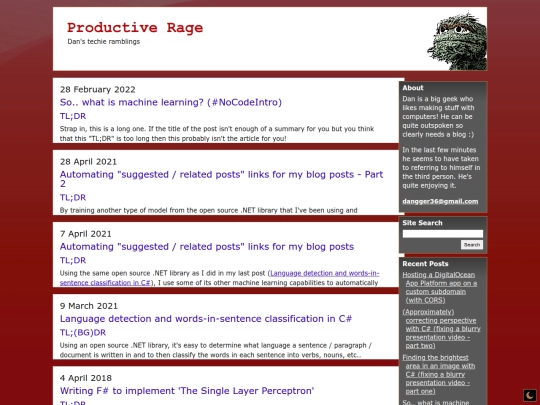Image resolution: width=540 pixels, height=405 pixels.
Task: Click the Oscar the Grouch header image
Action: (457, 41)
